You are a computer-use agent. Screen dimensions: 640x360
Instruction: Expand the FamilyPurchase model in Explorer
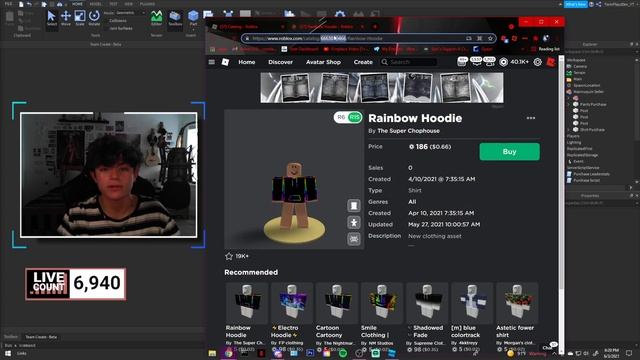[569, 104]
